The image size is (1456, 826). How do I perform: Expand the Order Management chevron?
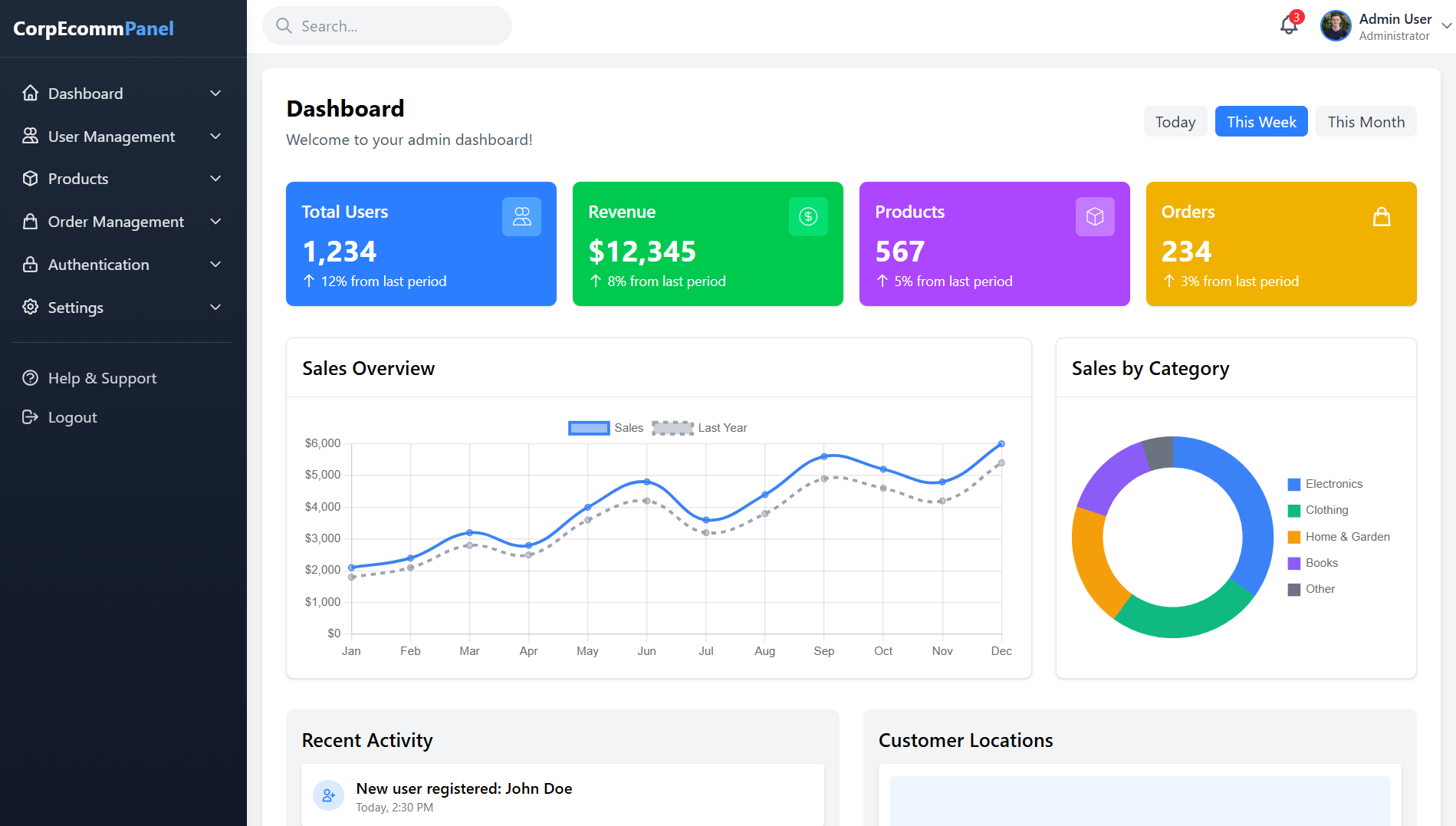[x=215, y=222]
